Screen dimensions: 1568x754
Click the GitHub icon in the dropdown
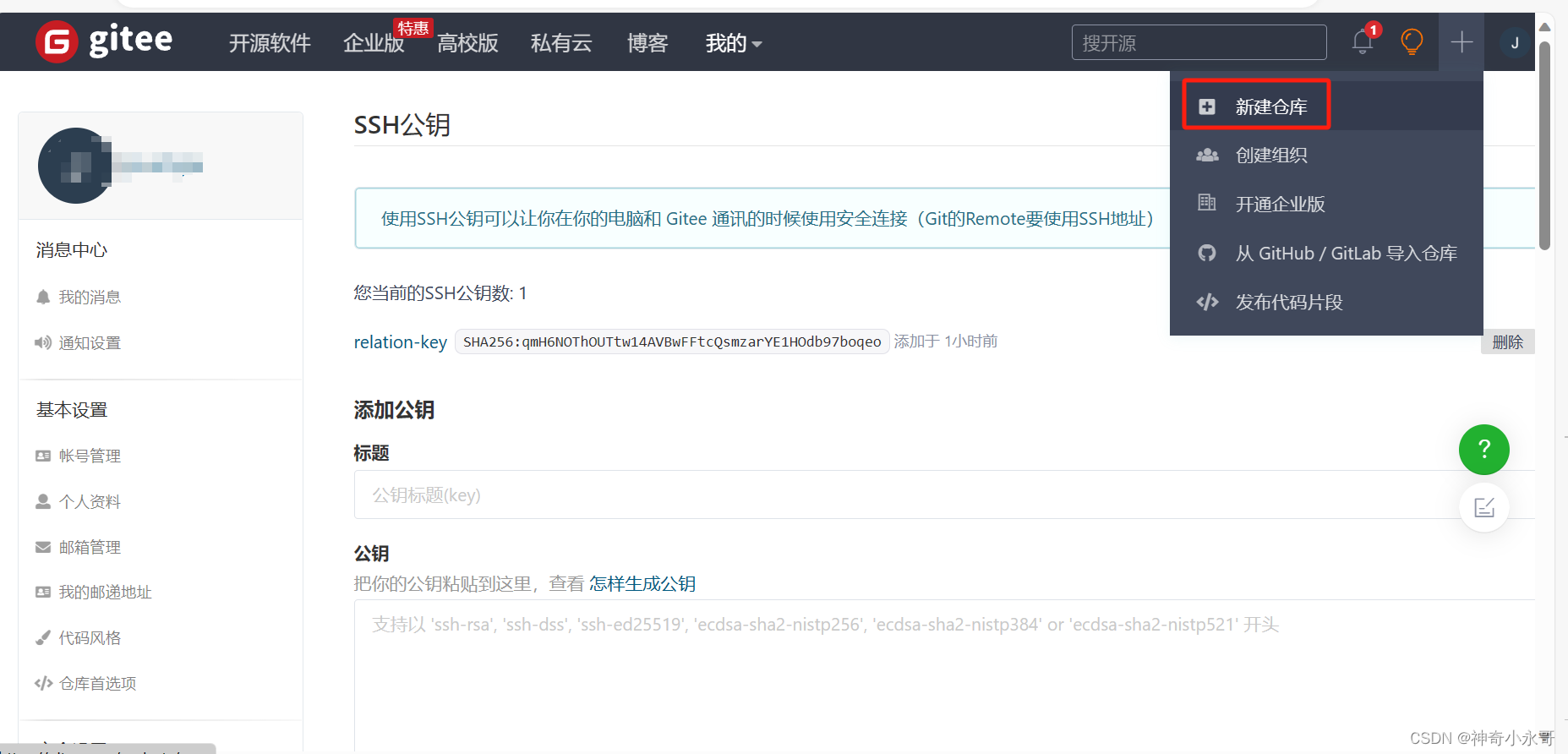[1207, 253]
